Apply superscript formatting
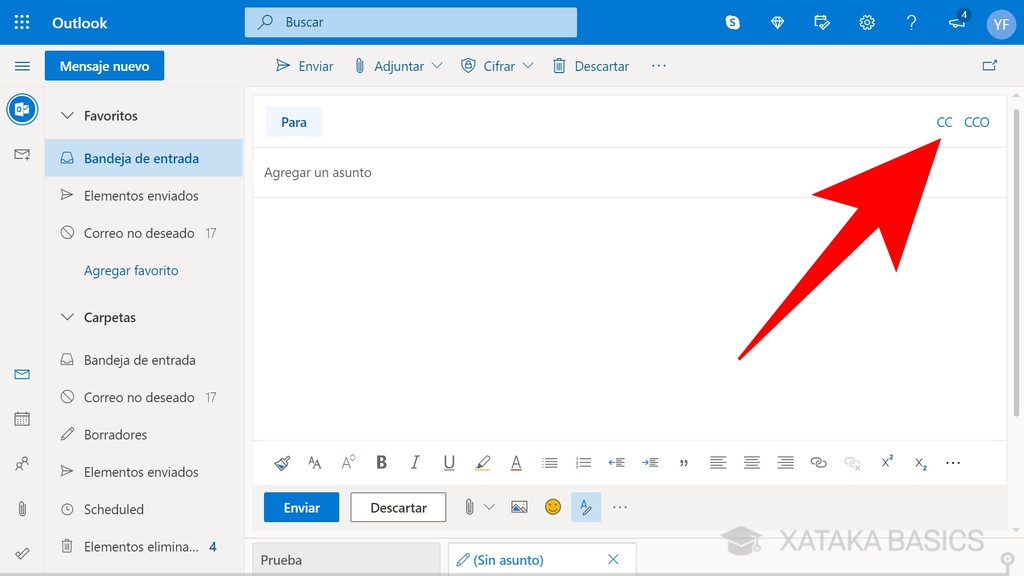1024x576 pixels. click(x=886, y=462)
